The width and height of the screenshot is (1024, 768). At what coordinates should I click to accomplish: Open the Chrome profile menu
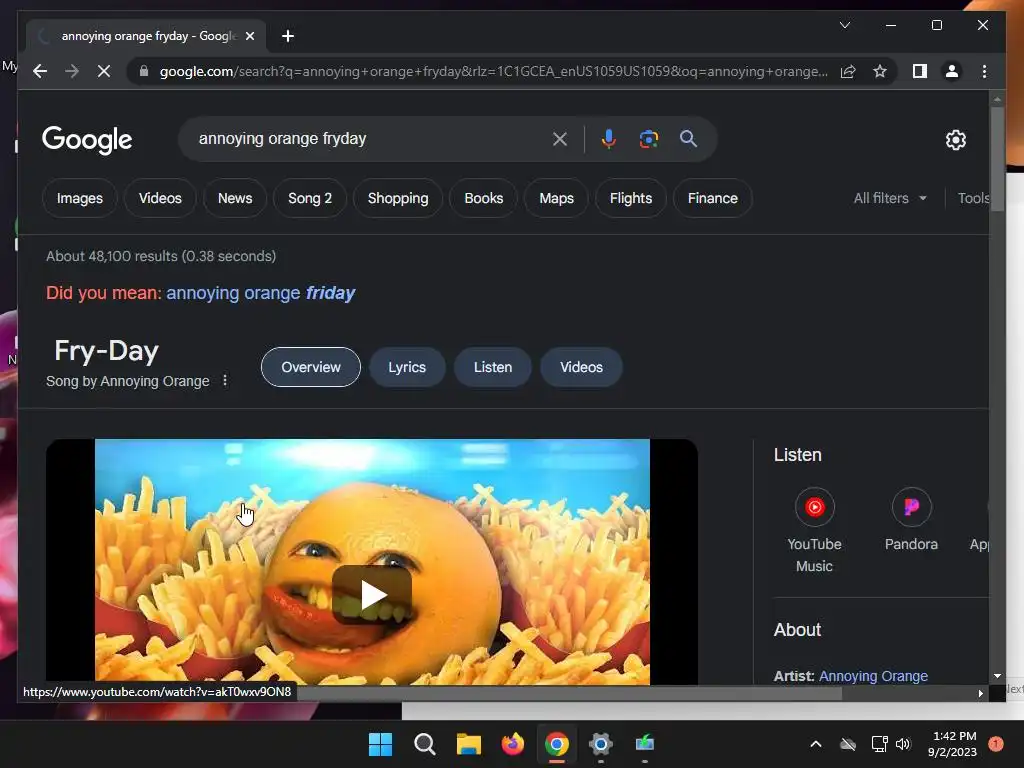tap(952, 71)
